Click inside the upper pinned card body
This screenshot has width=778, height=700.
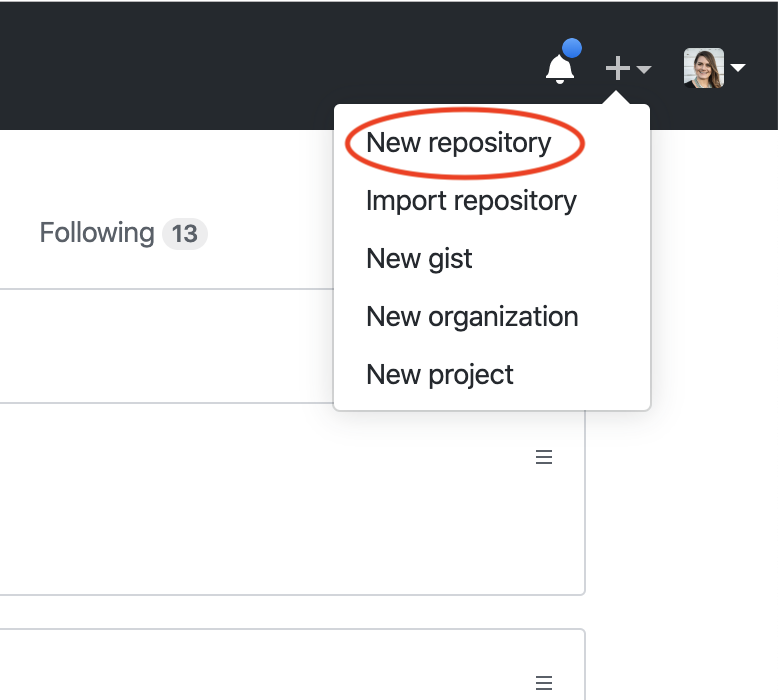(x=250, y=500)
